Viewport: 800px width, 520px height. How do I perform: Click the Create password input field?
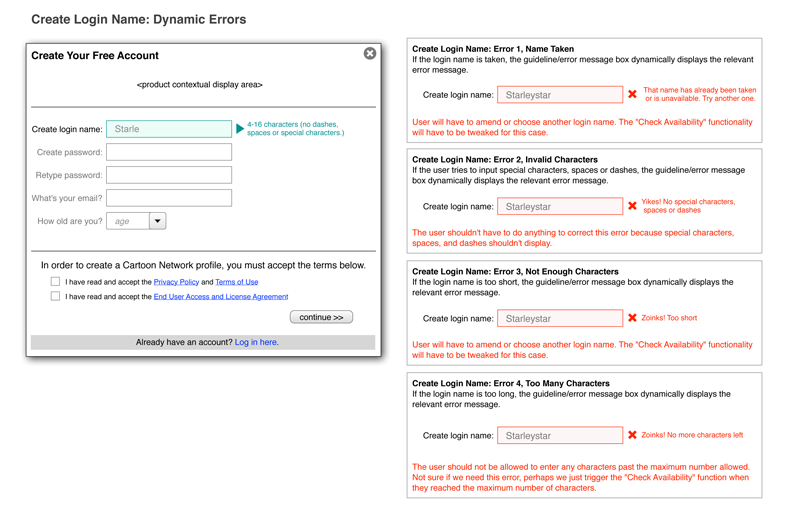click(169, 152)
